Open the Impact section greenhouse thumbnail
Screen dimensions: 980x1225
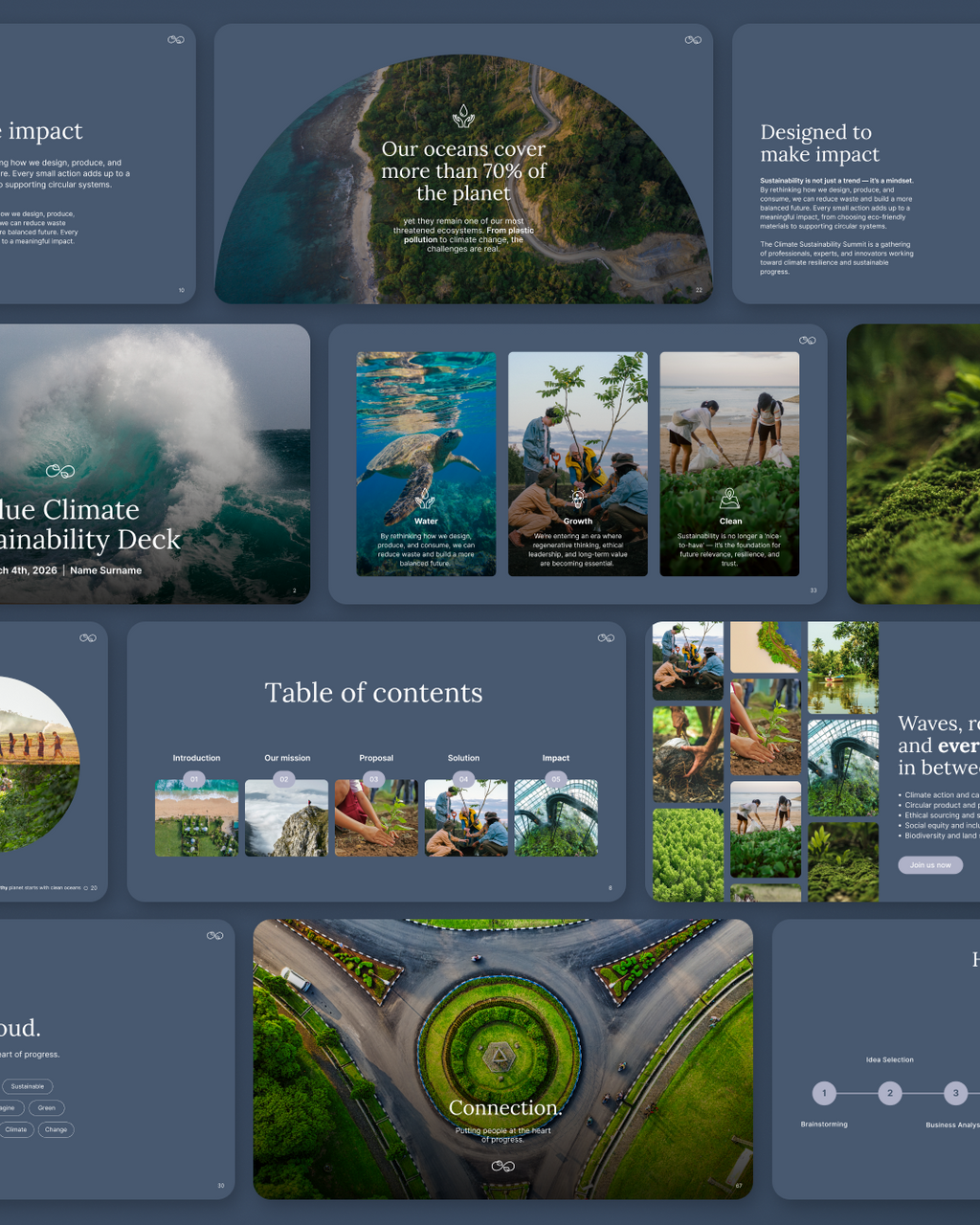point(556,819)
